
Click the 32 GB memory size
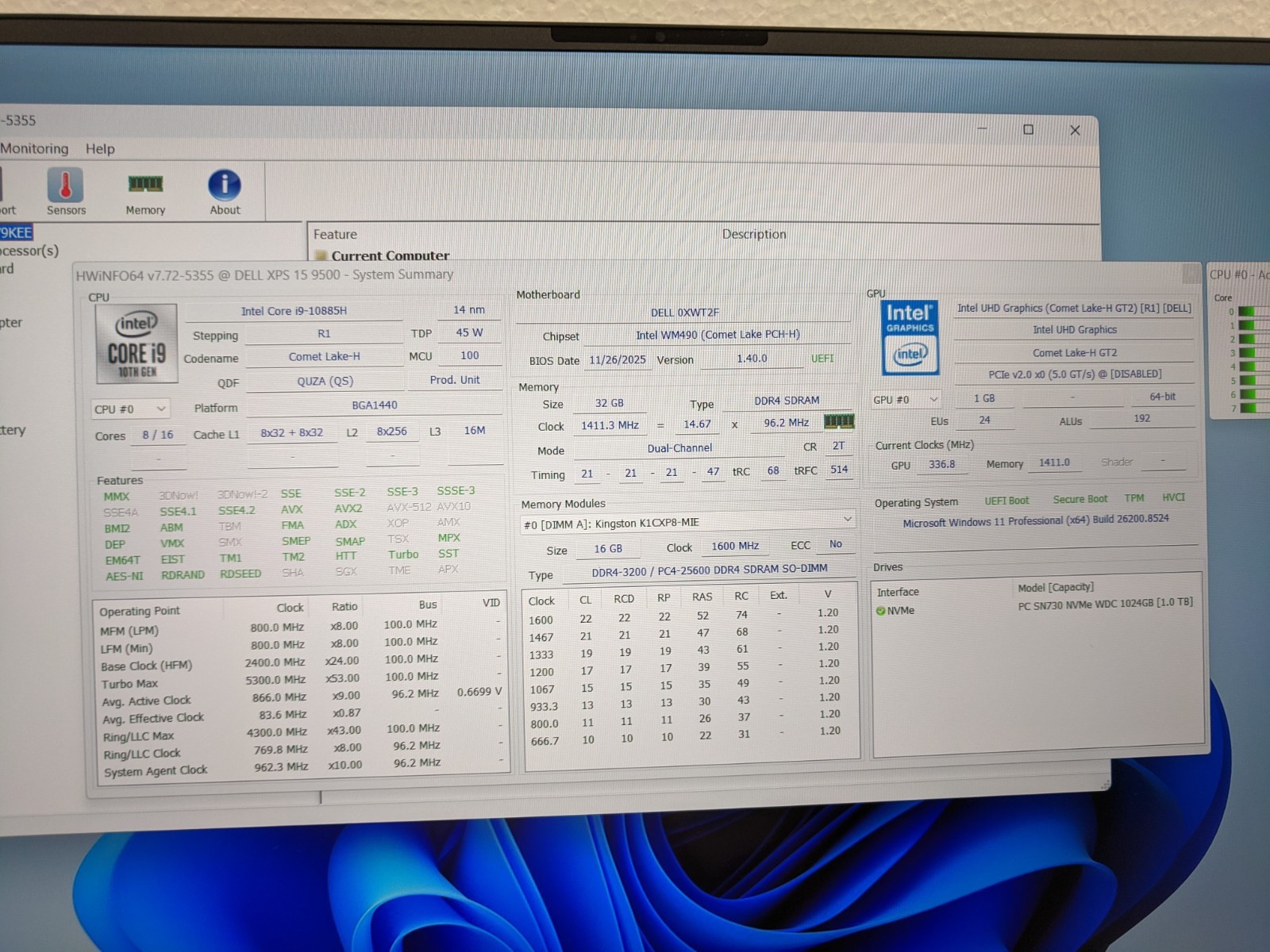coord(610,404)
